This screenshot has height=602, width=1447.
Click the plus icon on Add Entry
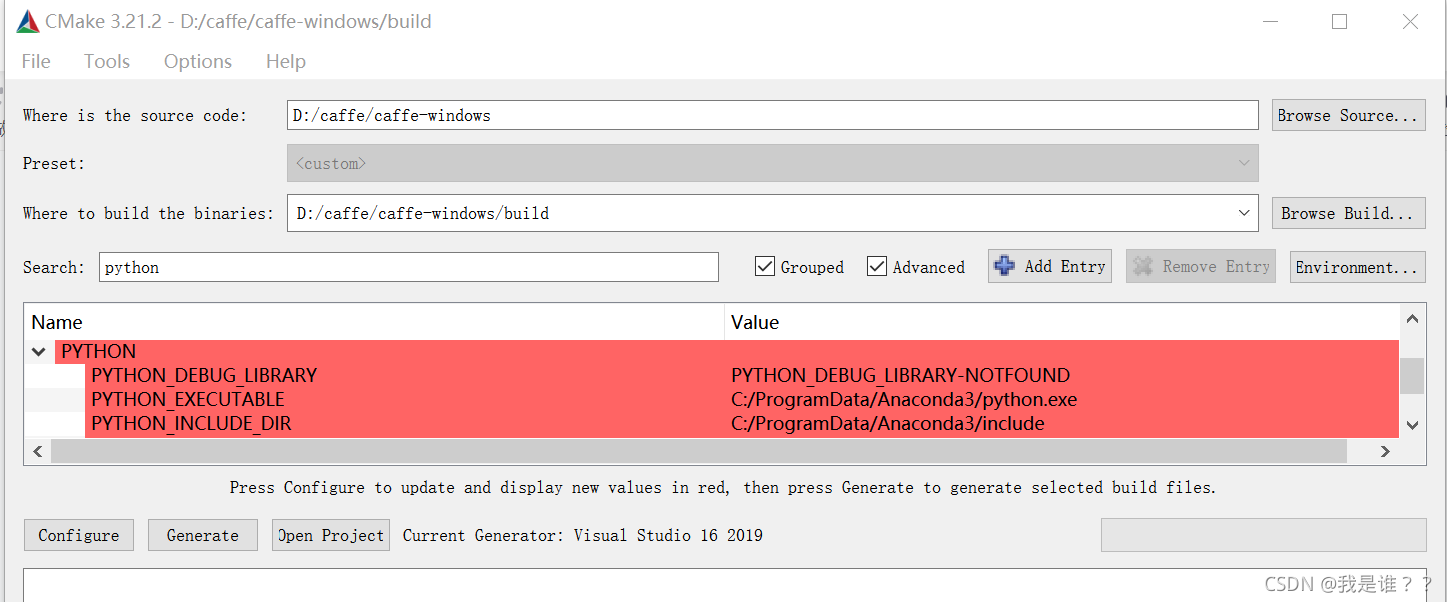pos(1005,266)
